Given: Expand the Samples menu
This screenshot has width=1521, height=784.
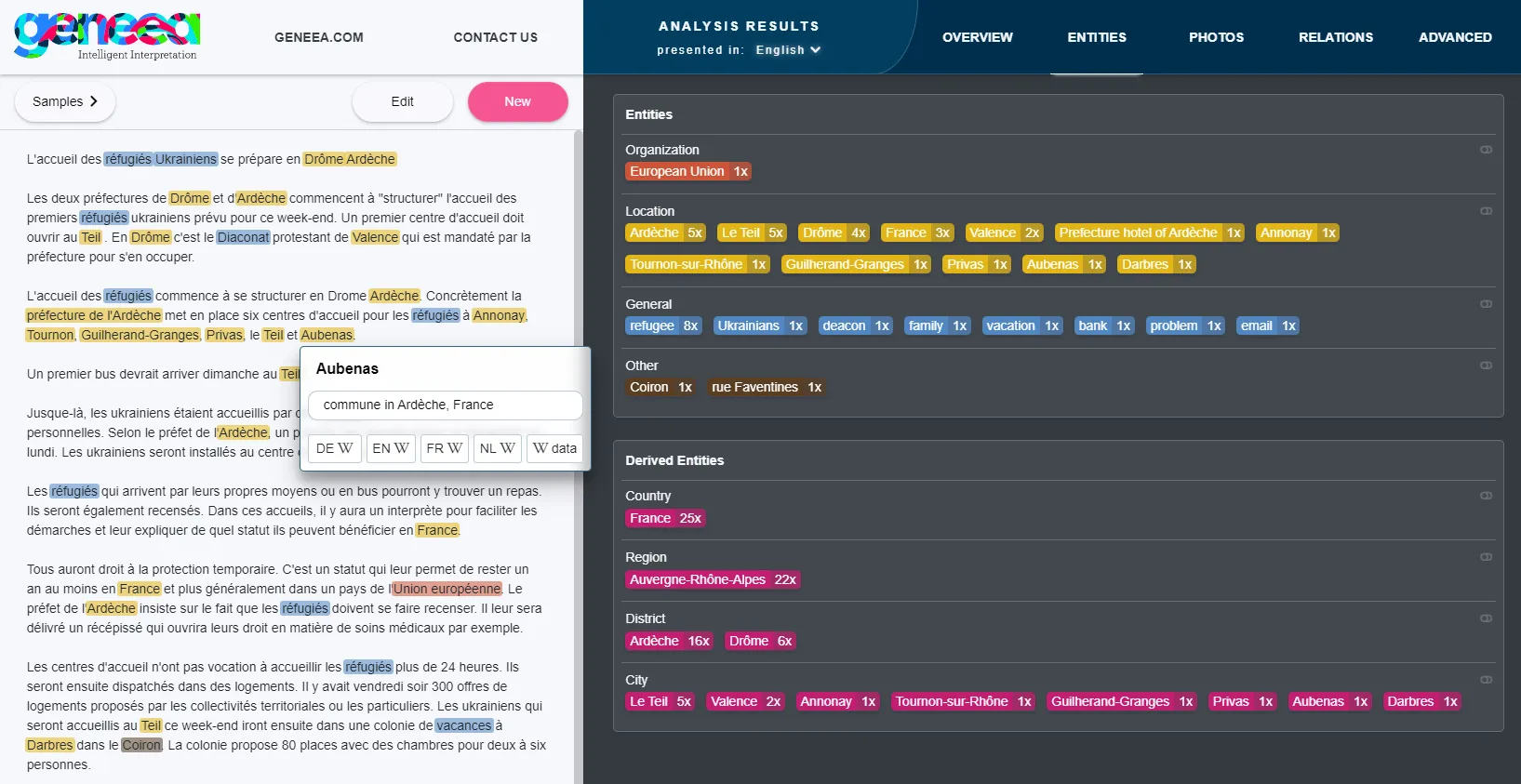Looking at the screenshot, I should click(65, 101).
